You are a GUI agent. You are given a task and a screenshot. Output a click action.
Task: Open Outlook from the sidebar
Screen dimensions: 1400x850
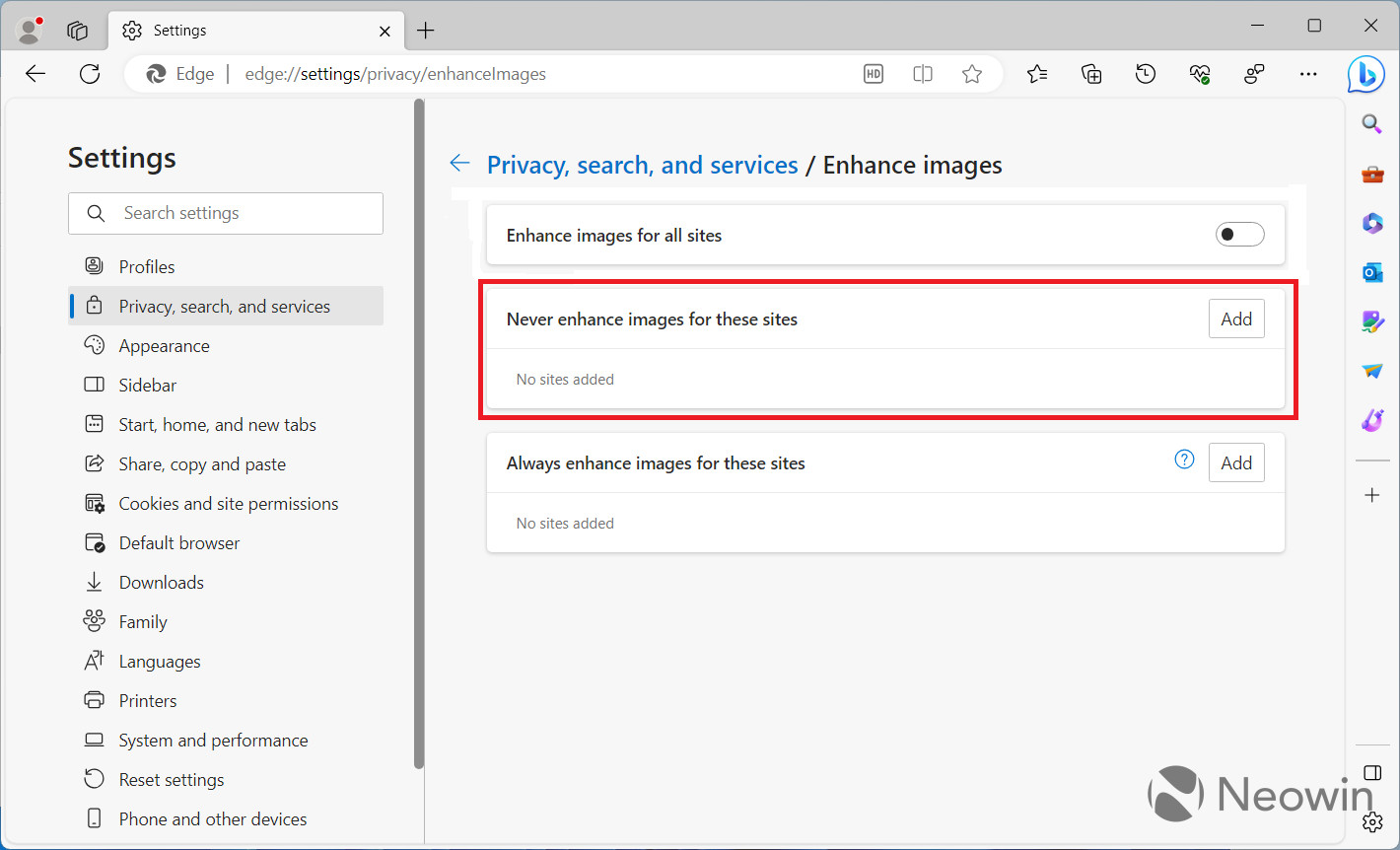(1372, 272)
